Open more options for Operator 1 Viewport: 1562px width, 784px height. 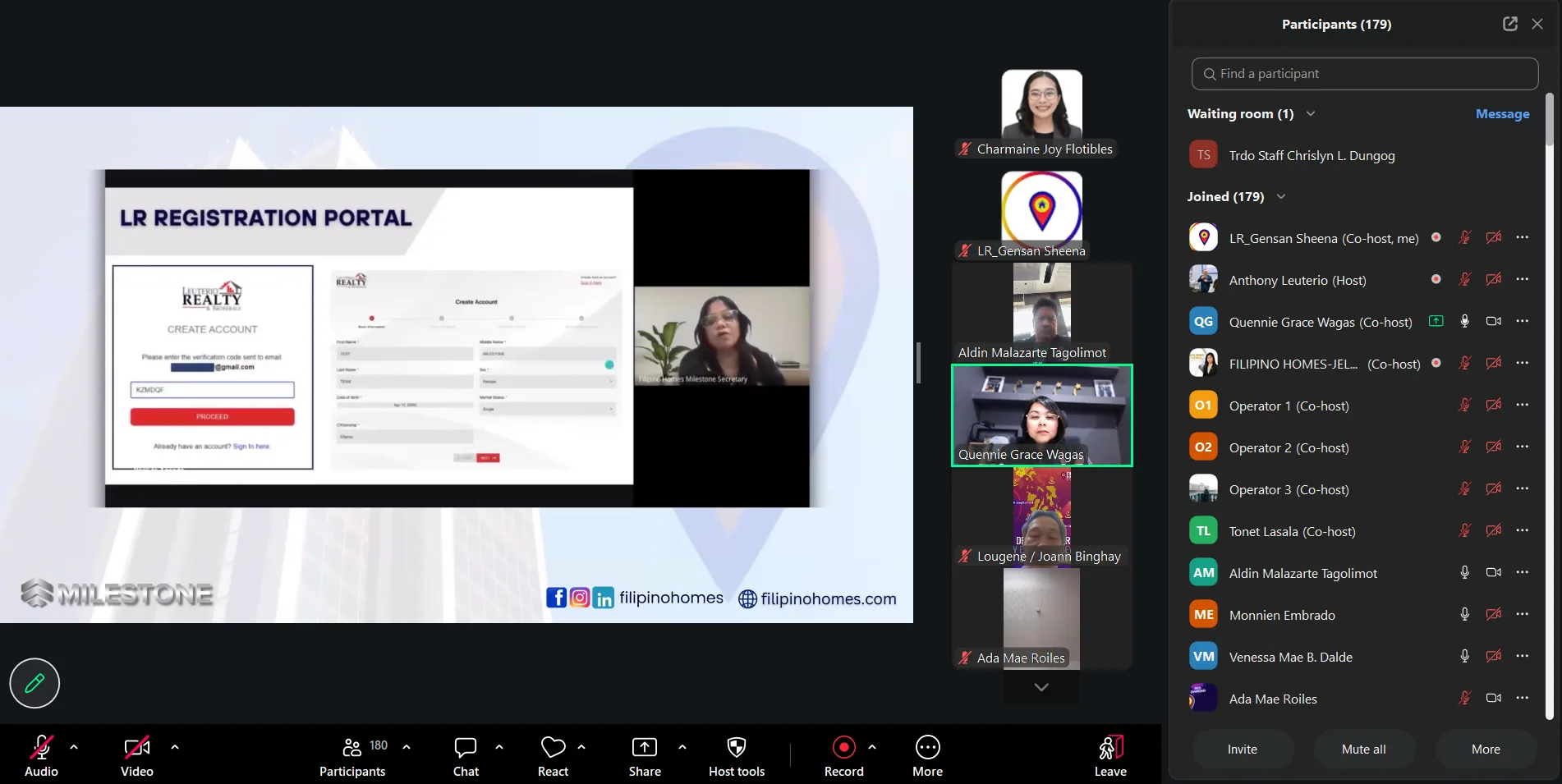[x=1523, y=405]
